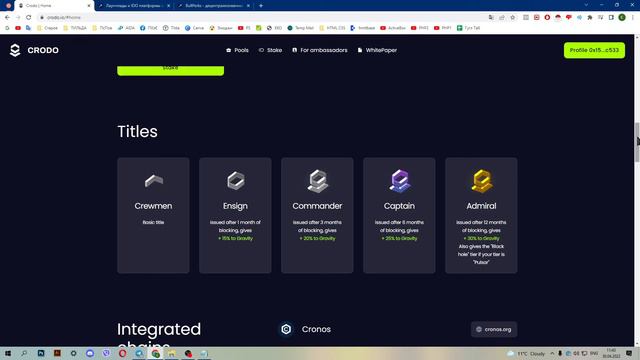Screen dimensions: 640x360
Task: Open the Temp Mail bookmark
Action: [300, 28]
